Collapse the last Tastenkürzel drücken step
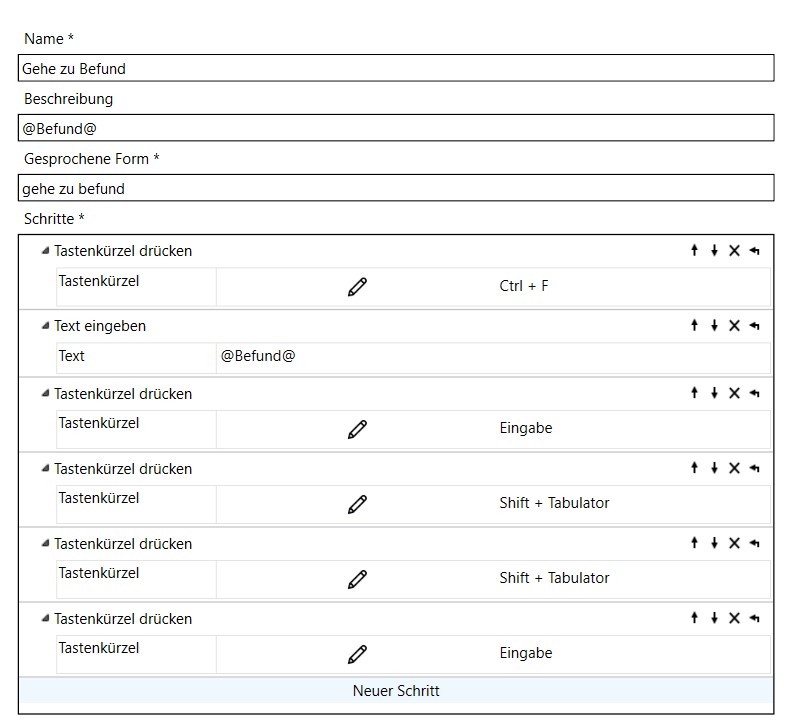 coord(45,618)
